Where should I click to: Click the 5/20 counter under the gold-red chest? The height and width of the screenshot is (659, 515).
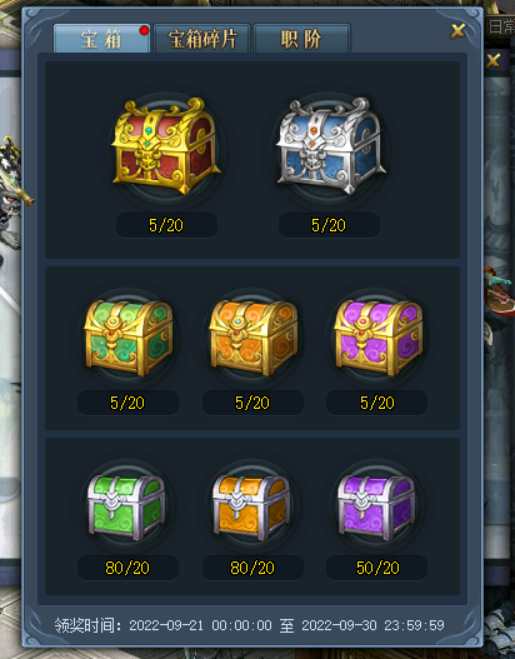166,225
